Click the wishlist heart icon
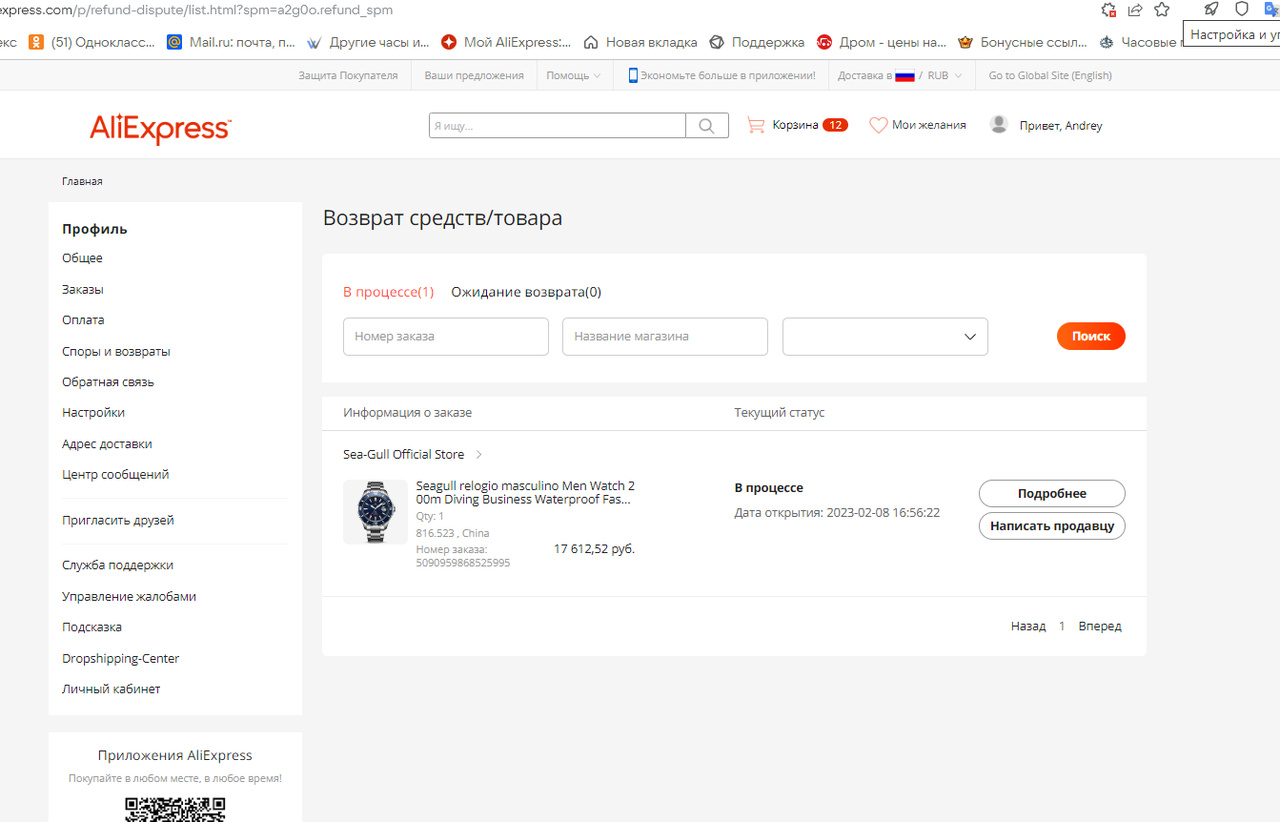 878,125
